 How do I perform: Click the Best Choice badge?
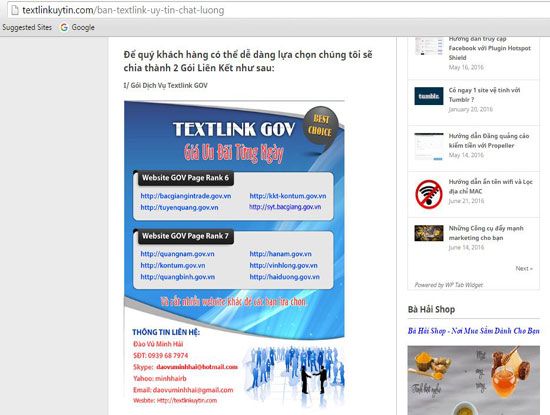[321, 126]
